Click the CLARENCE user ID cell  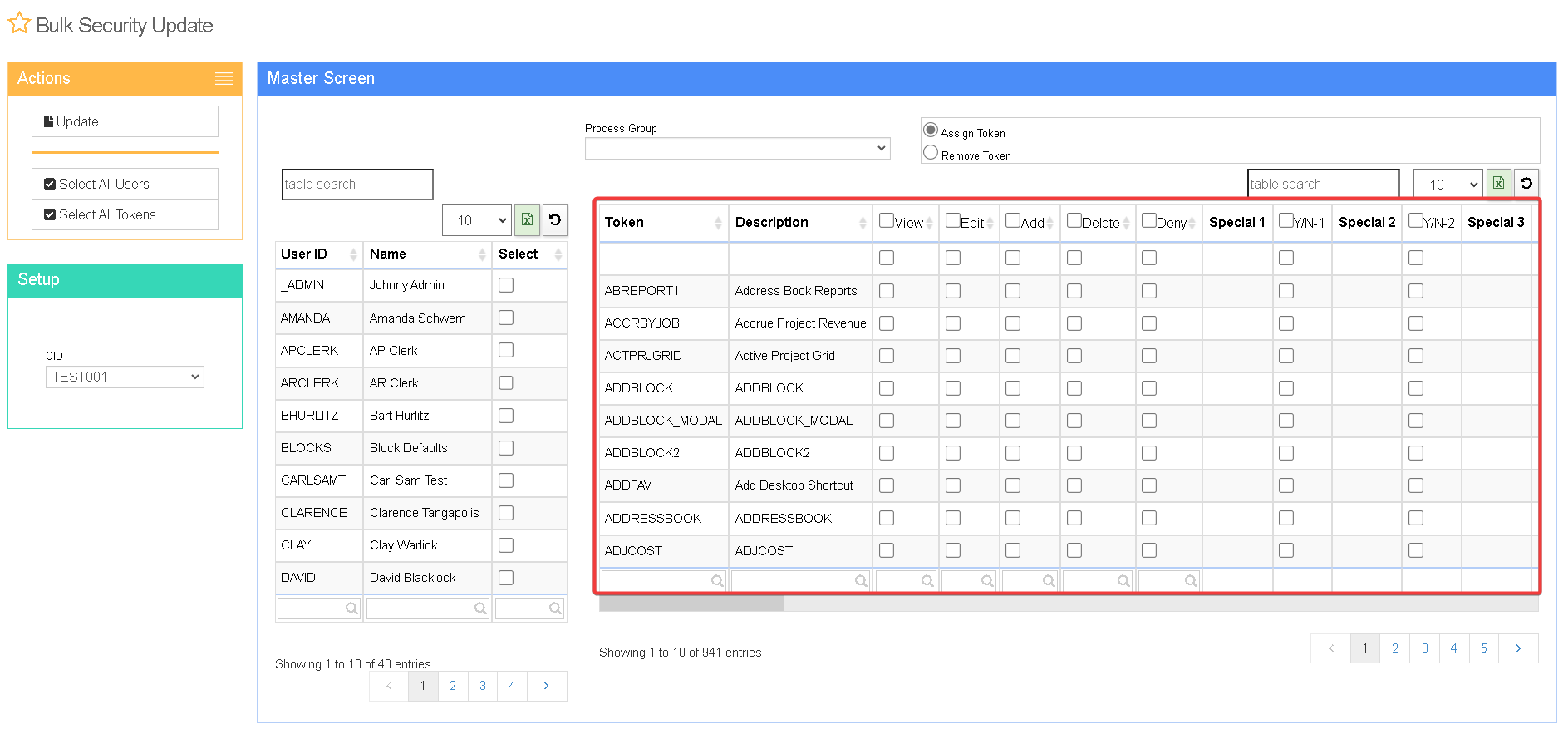tap(319, 513)
